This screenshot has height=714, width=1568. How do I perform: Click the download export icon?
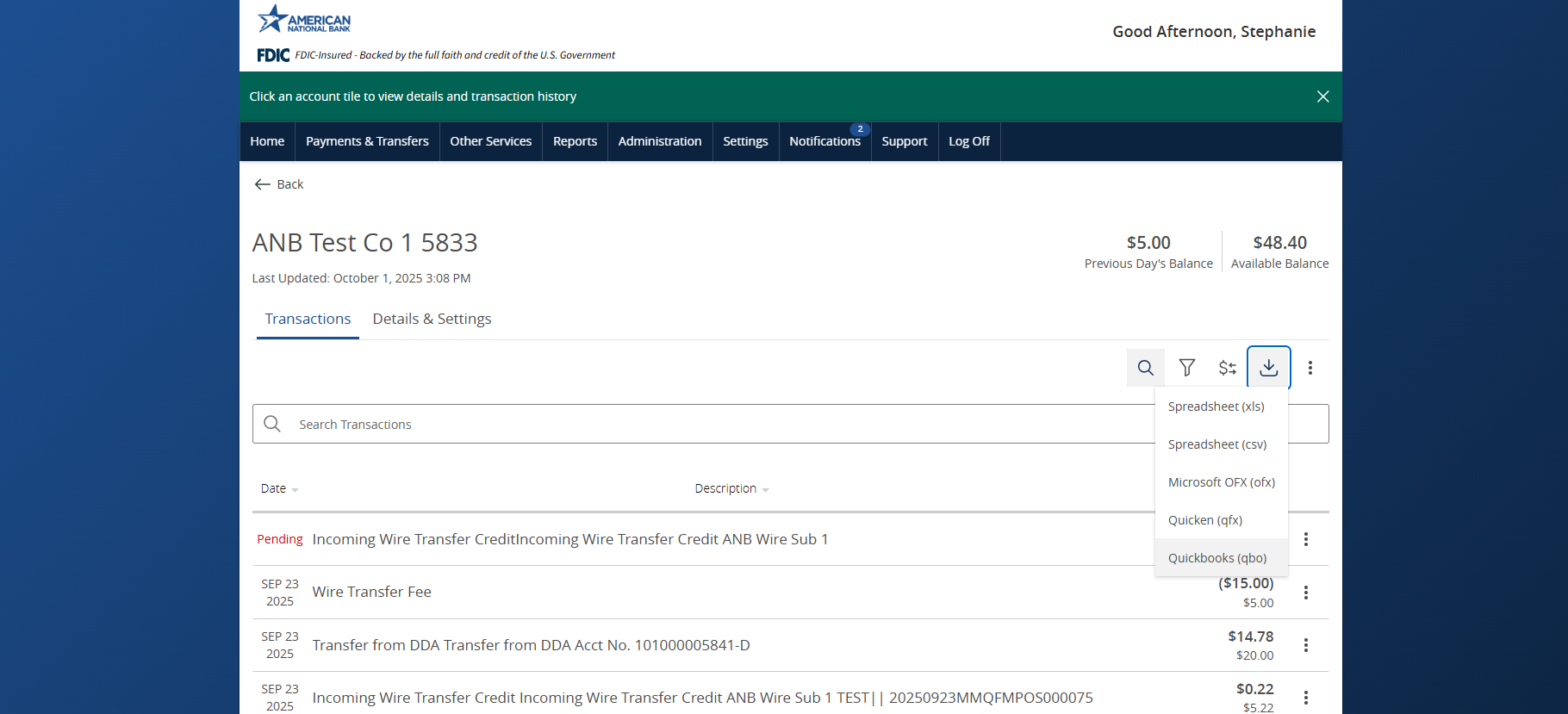tap(1268, 368)
